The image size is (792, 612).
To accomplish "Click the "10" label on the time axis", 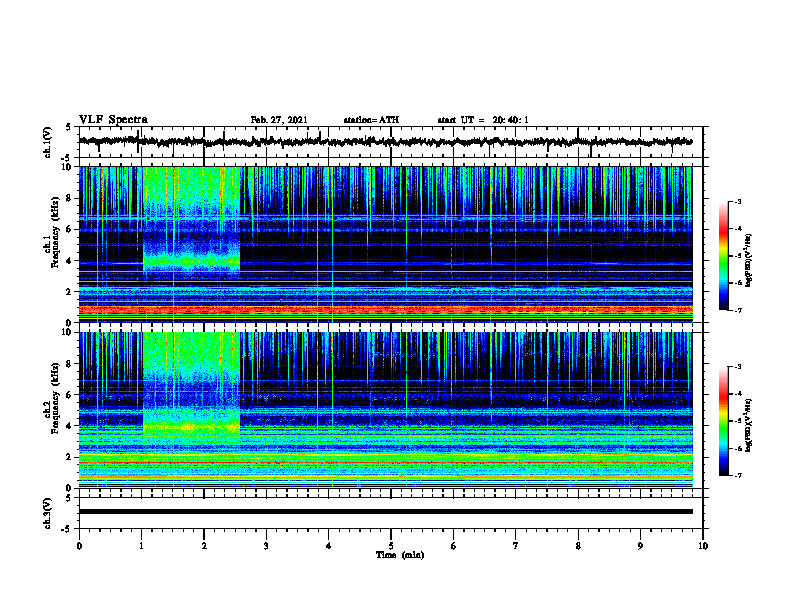I will click(x=703, y=546).
